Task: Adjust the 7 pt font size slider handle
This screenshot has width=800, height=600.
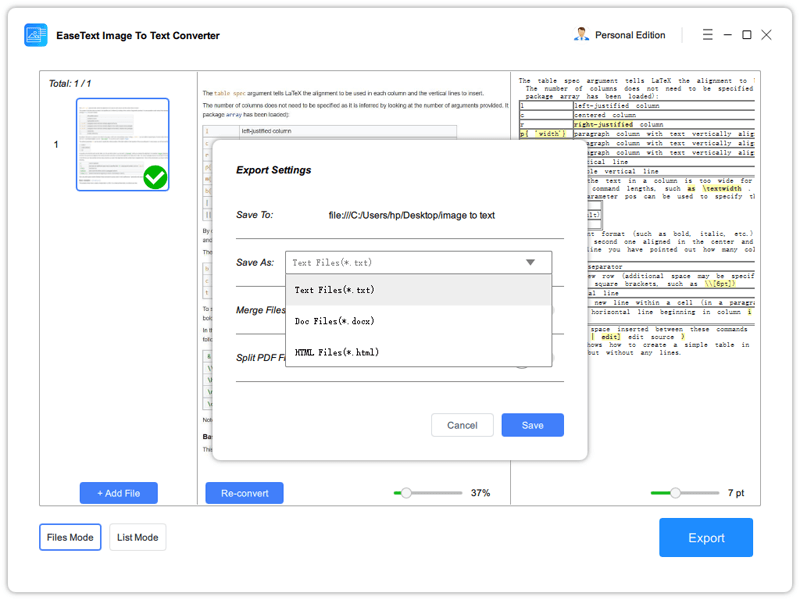Action: click(675, 493)
